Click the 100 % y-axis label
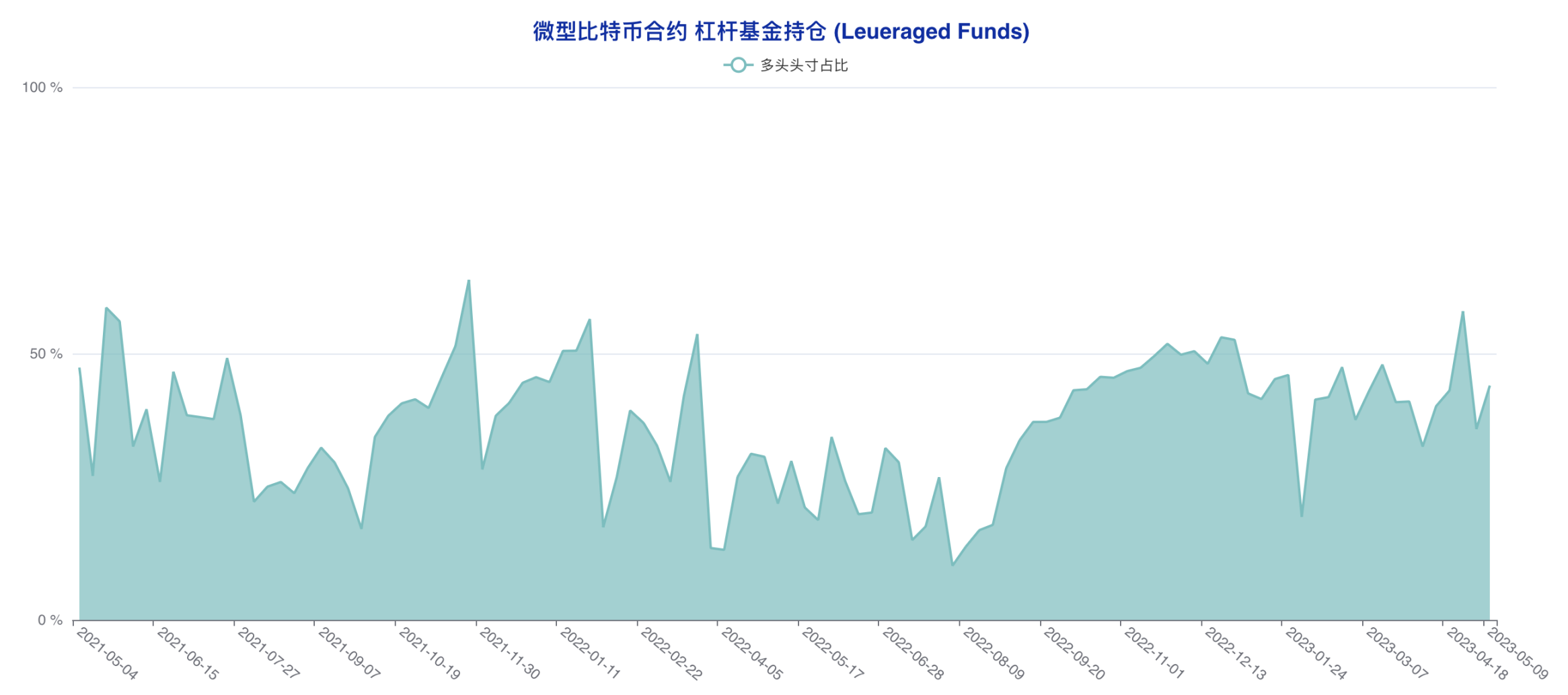The image size is (1568, 695). pyautogui.click(x=42, y=87)
